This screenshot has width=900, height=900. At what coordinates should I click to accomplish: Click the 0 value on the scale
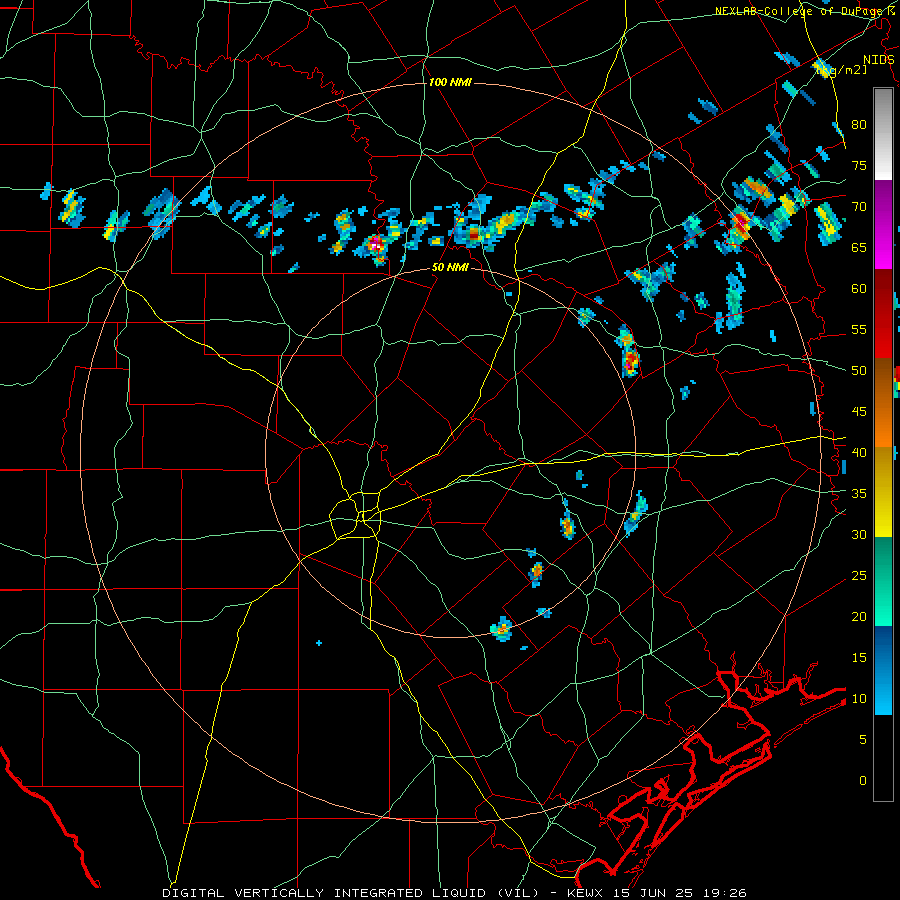click(863, 781)
